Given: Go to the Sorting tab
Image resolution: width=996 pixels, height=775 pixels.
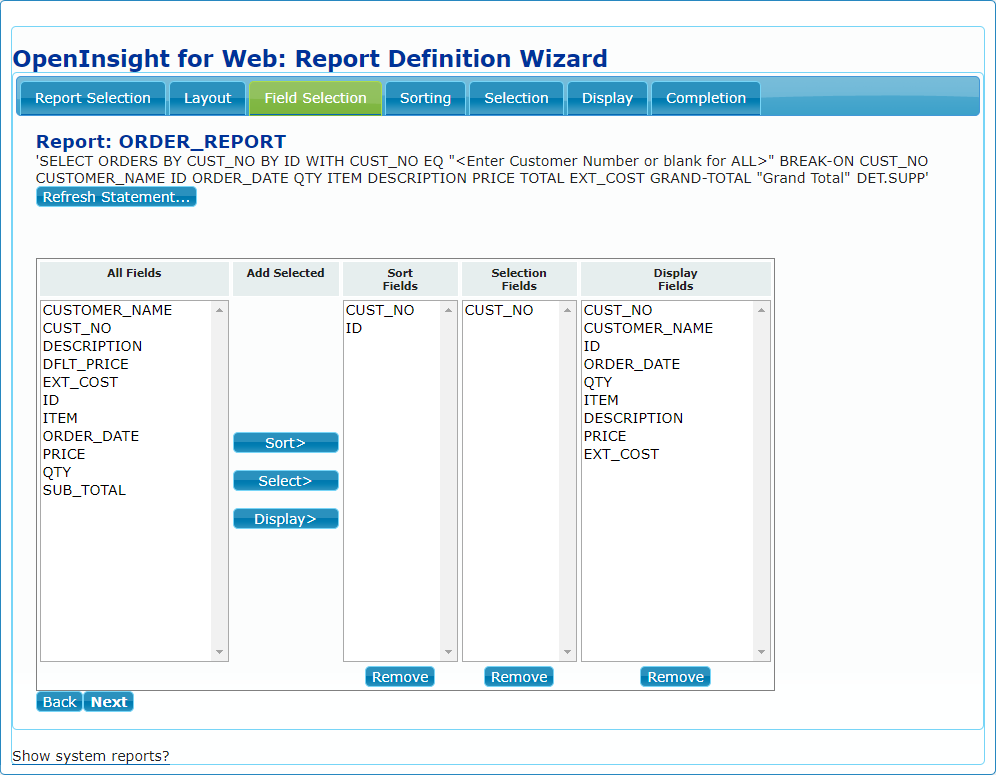Looking at the screenshot, I should pyautogui.click(x=425, y=98).
